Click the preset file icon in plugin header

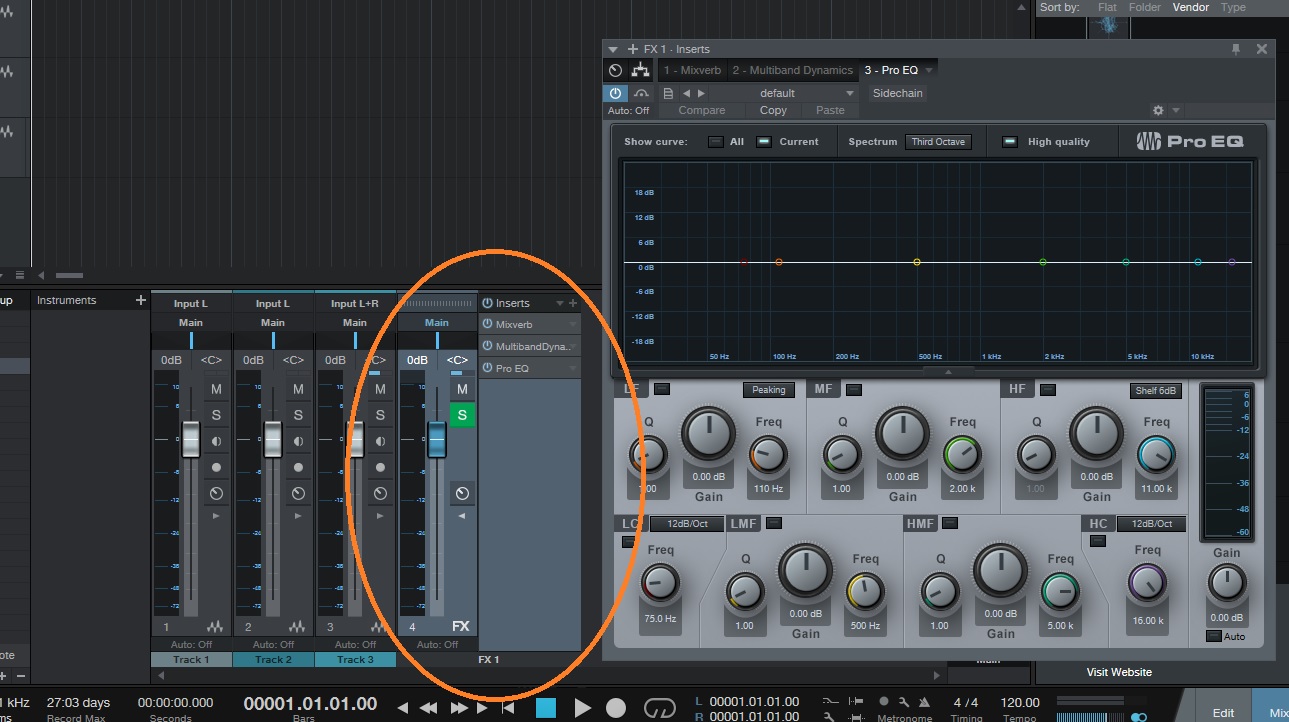point(668,93)
